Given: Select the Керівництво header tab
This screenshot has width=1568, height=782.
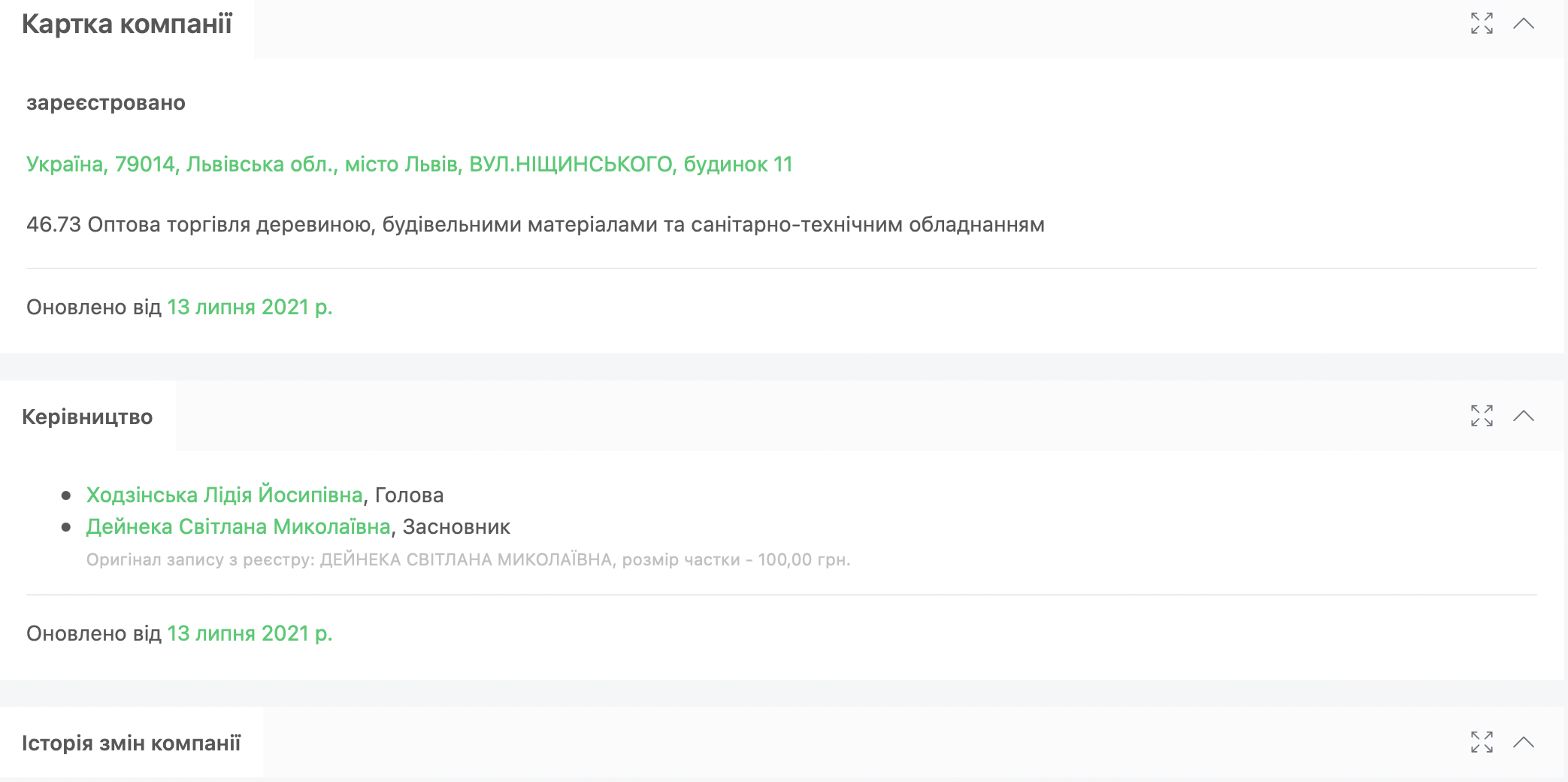Looking at the screenshot, I should (x=87, y=417).
